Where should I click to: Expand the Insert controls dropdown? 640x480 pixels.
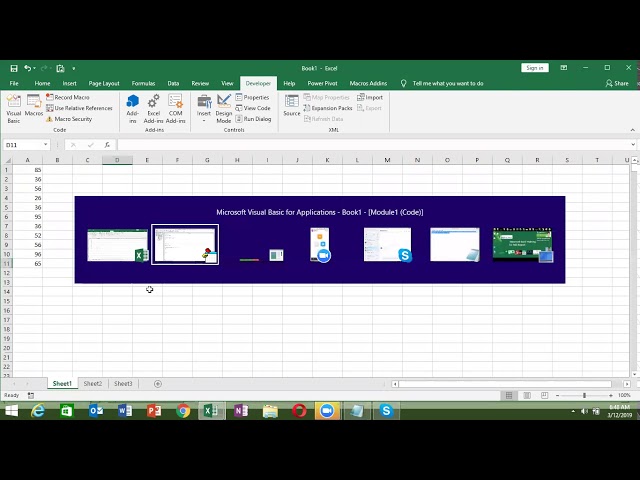coord(204,109)
